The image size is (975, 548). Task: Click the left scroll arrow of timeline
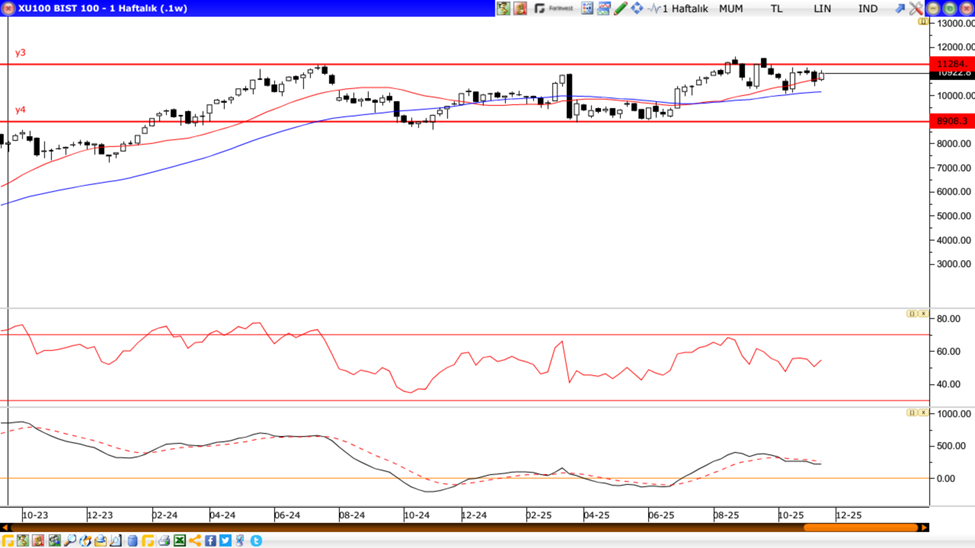(5, 527)
